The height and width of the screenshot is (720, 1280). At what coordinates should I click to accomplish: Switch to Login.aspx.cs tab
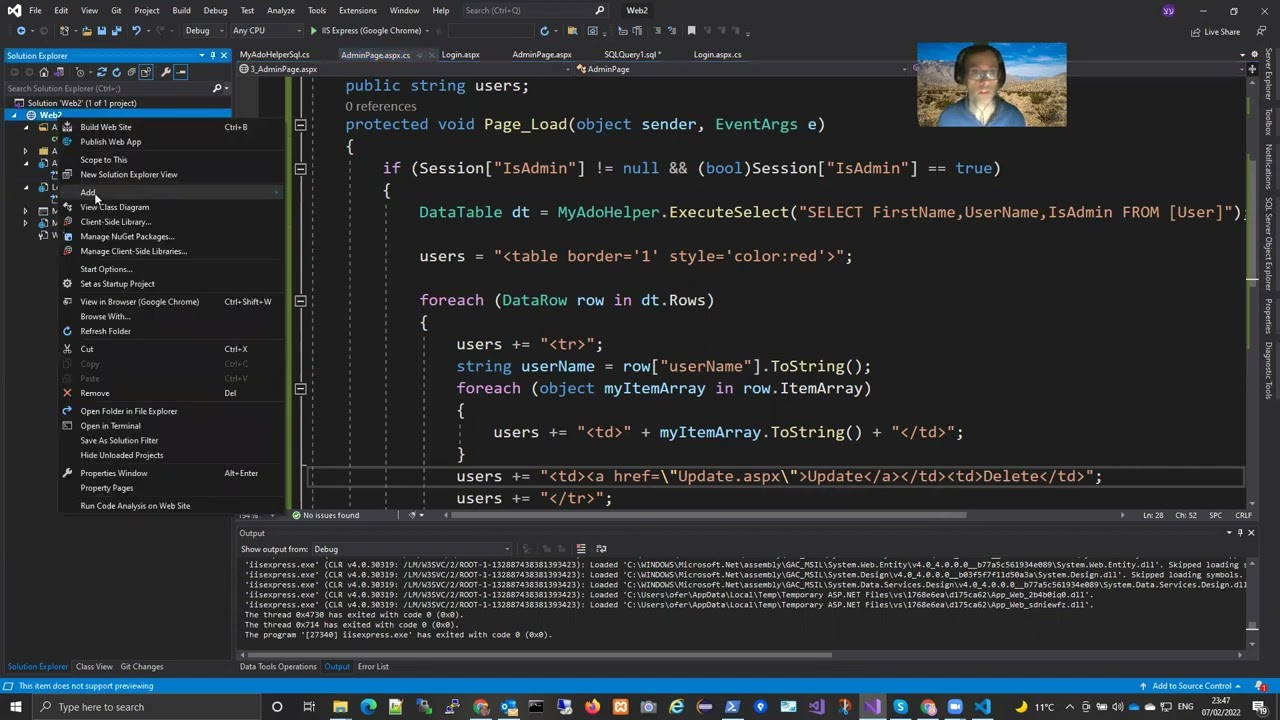point(718,55)
